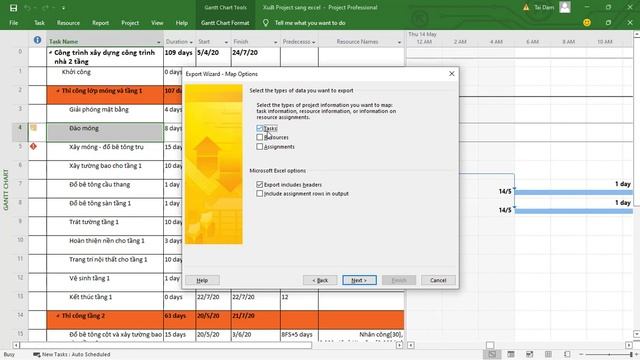The image size is (640, 360).
Task: Open Duration column filter dropdown
Action: [x=191, y=42]
